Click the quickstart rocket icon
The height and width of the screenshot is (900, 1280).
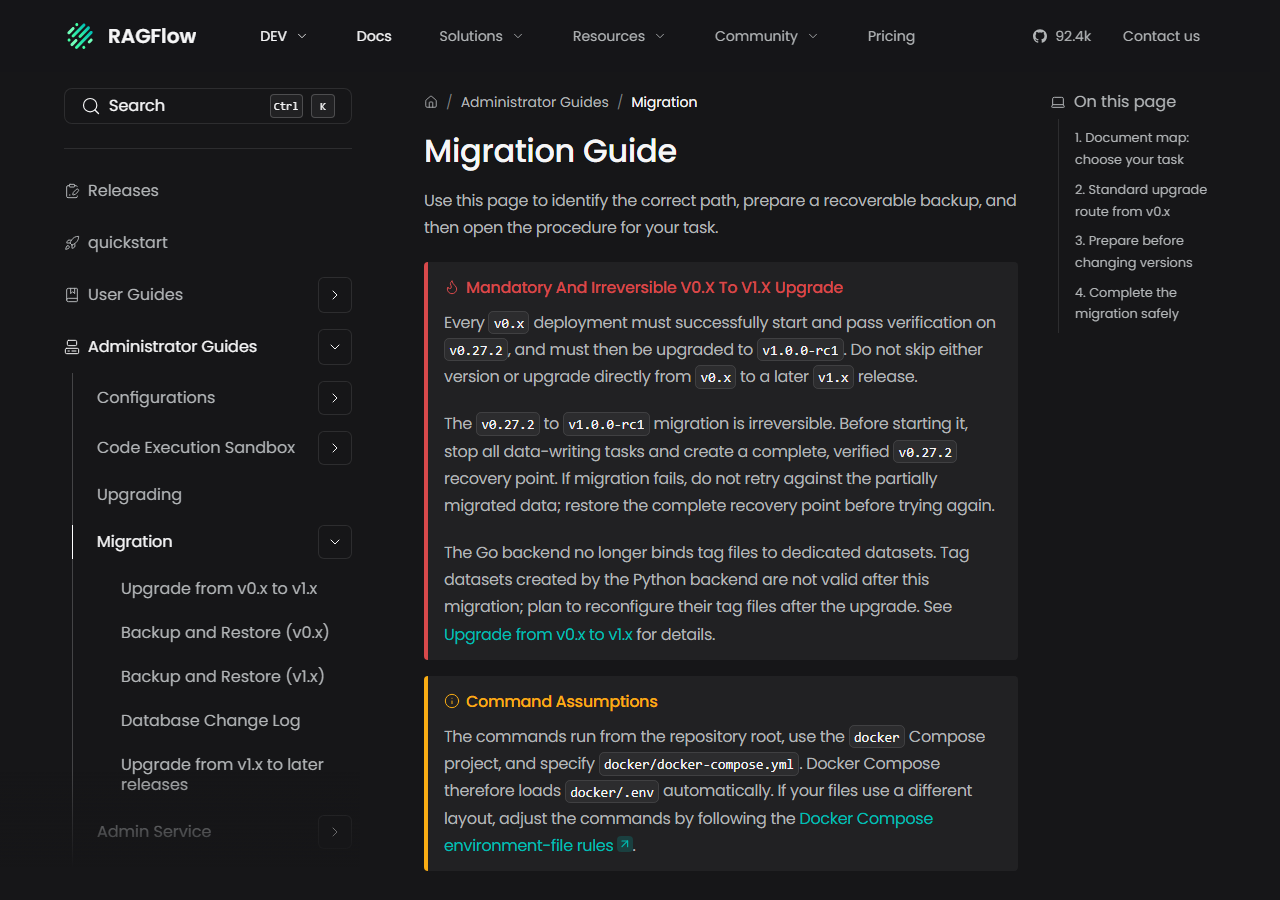tap(72, 243)
